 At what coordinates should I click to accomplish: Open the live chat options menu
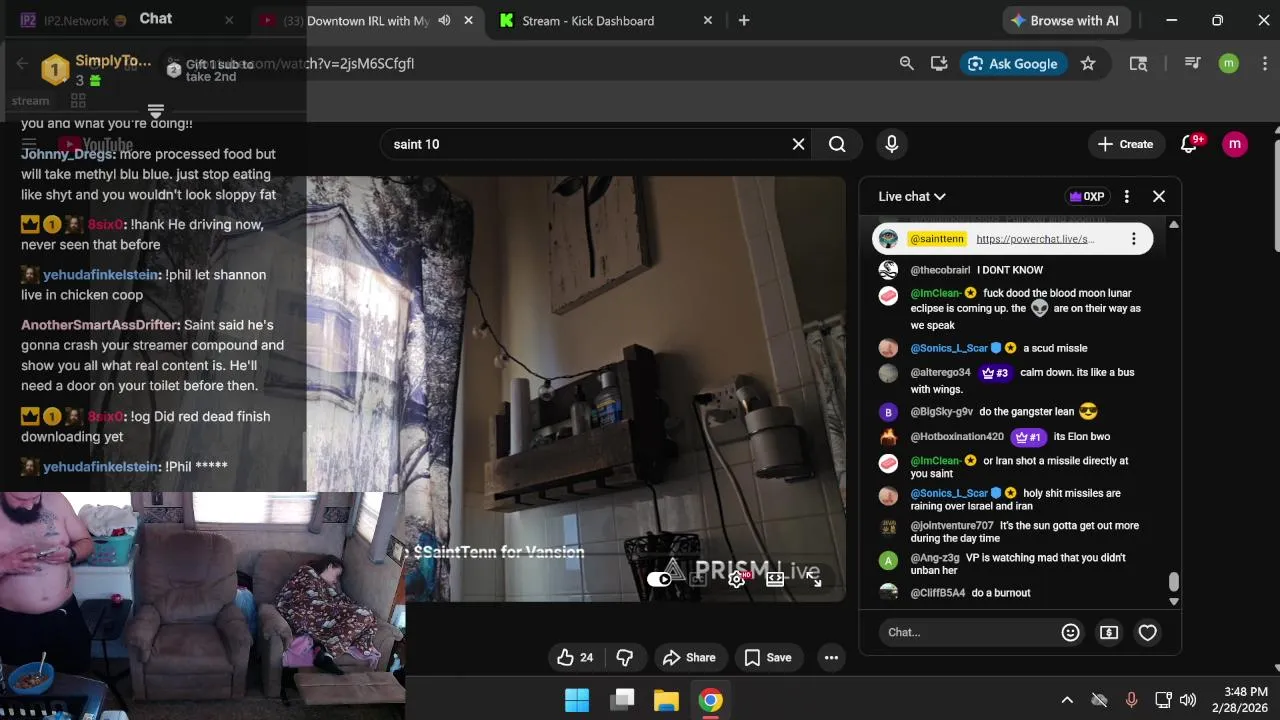(x=1127, y=196)
